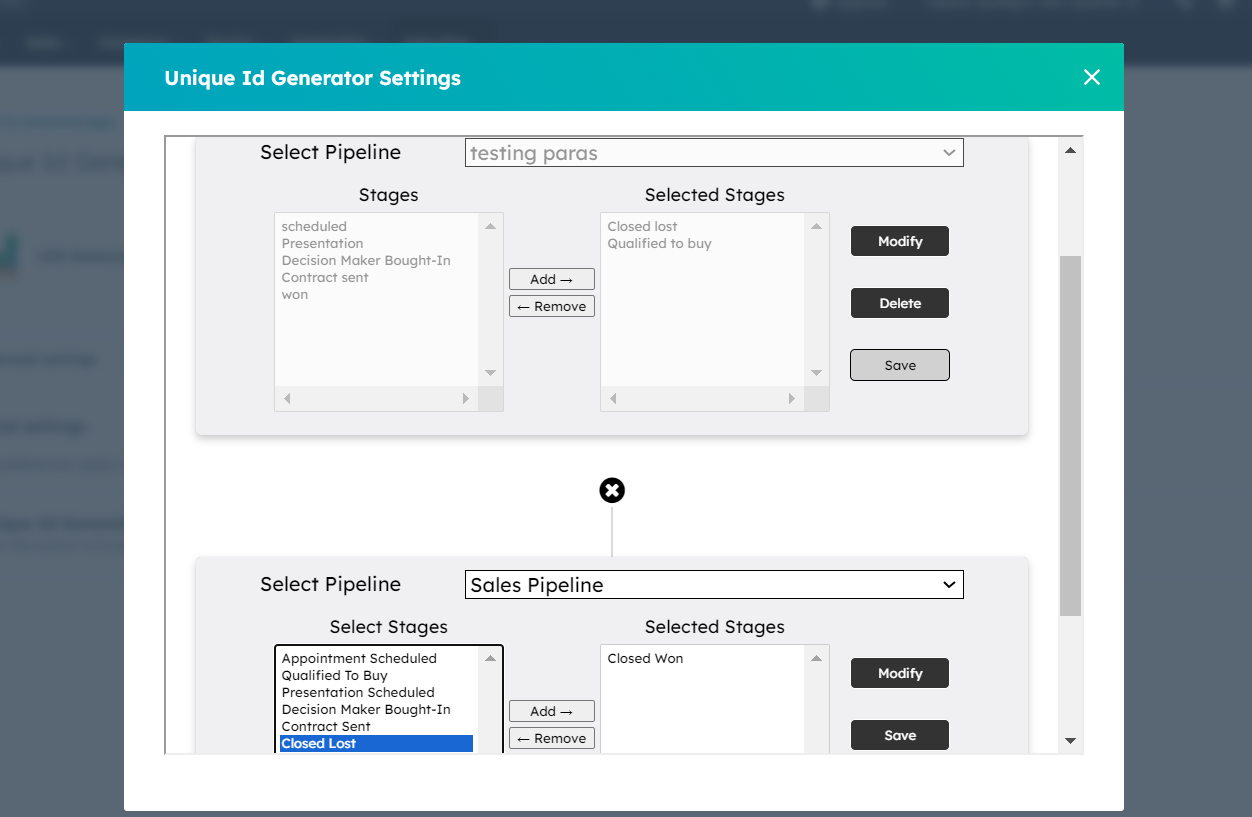Click the dialog vertical scrollbar thumb
This screenshot has width=1252, height=817.
coord(1070,435)
